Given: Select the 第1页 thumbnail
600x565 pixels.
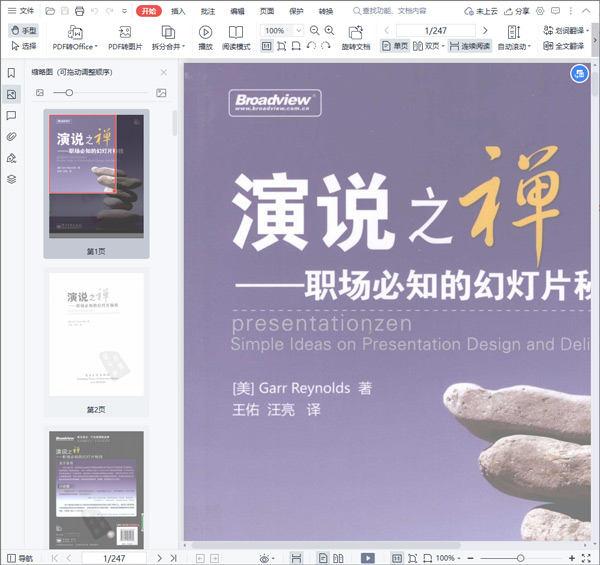Looking at the screenshot, I should [x=96, y=184].
